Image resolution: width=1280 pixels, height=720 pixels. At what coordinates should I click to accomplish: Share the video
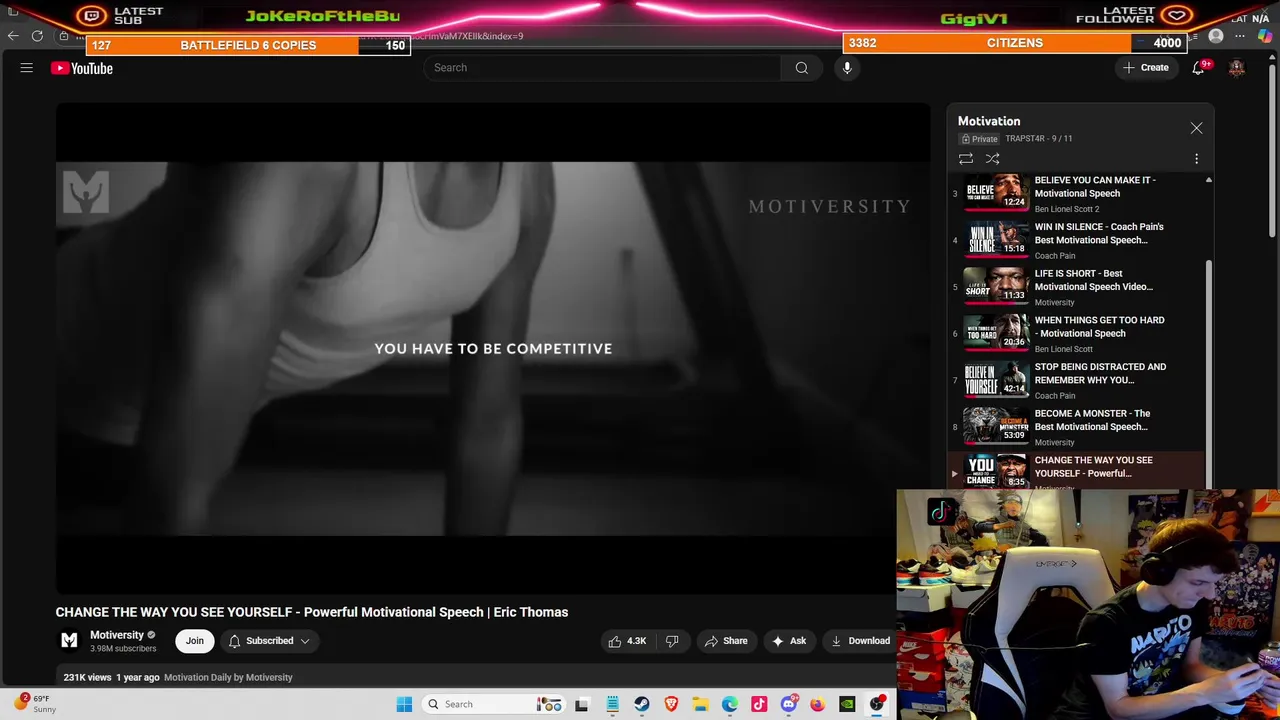(x=726, y=641)
